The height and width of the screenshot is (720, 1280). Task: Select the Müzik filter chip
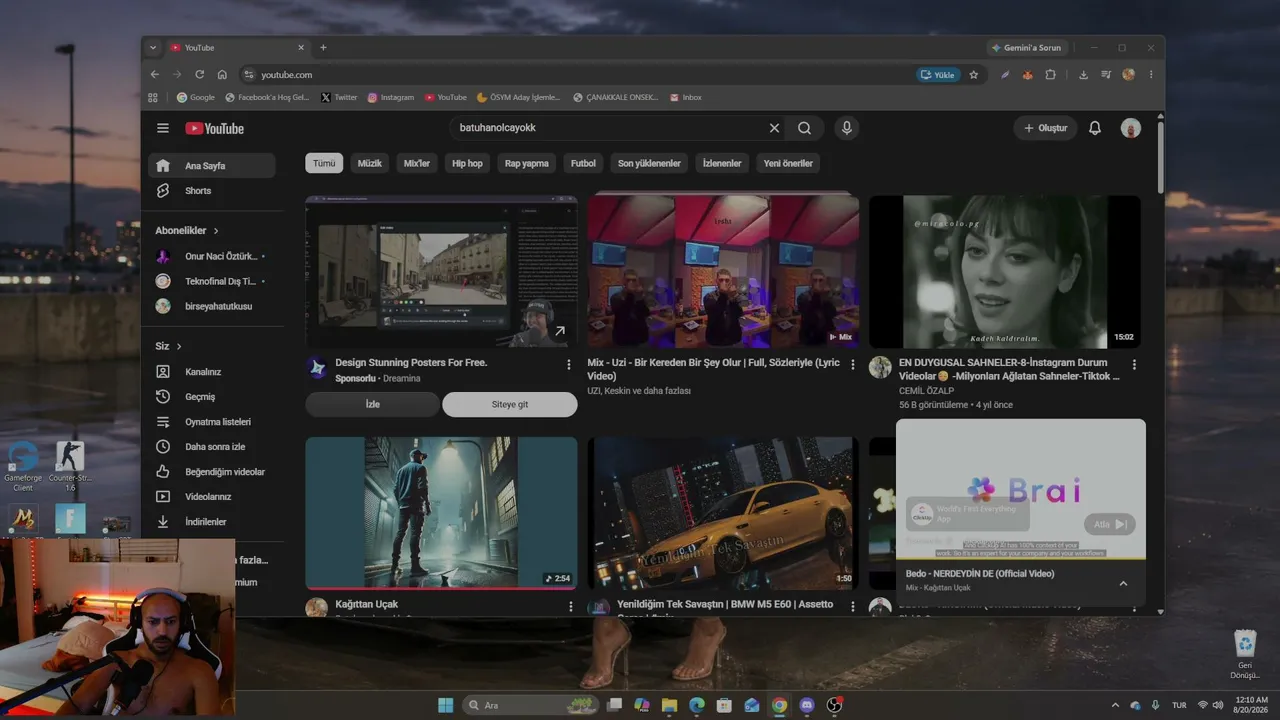point(370,163)
